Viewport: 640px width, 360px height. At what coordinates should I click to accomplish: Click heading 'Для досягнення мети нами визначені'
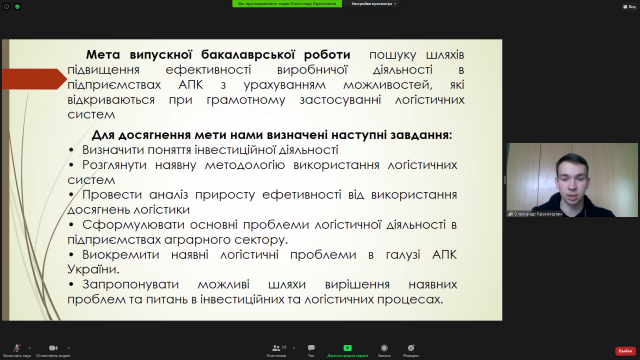pyautogui.click(x=272, y=135)
